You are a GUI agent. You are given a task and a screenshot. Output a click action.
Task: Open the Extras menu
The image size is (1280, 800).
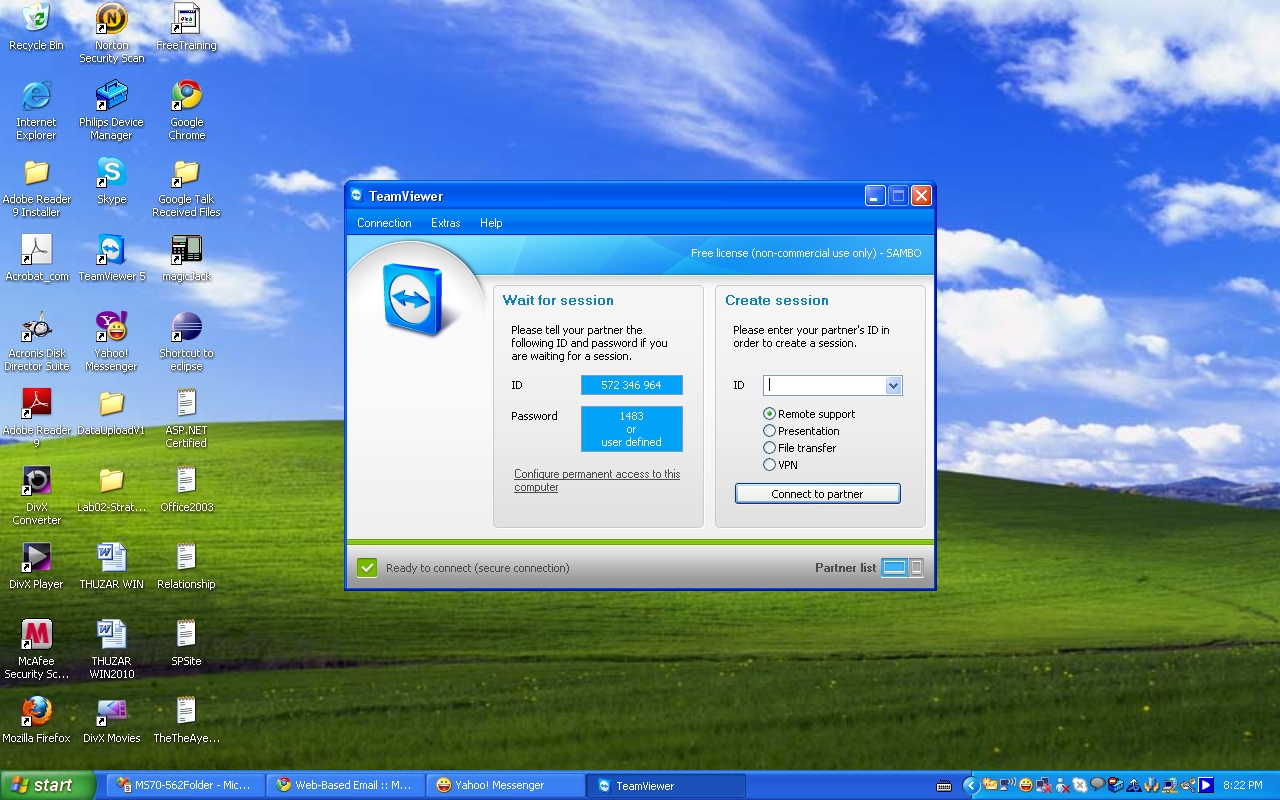(446, 223)
